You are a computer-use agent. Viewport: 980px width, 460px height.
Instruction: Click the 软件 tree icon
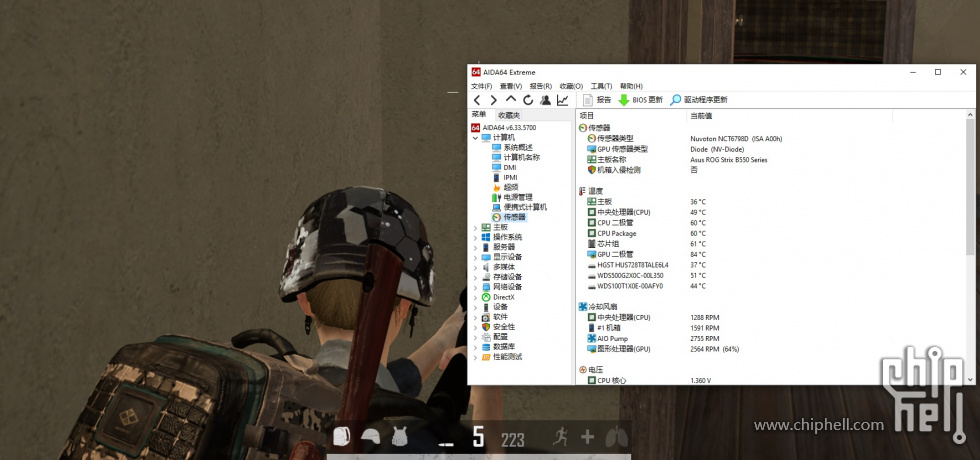[x=486, y=317]
